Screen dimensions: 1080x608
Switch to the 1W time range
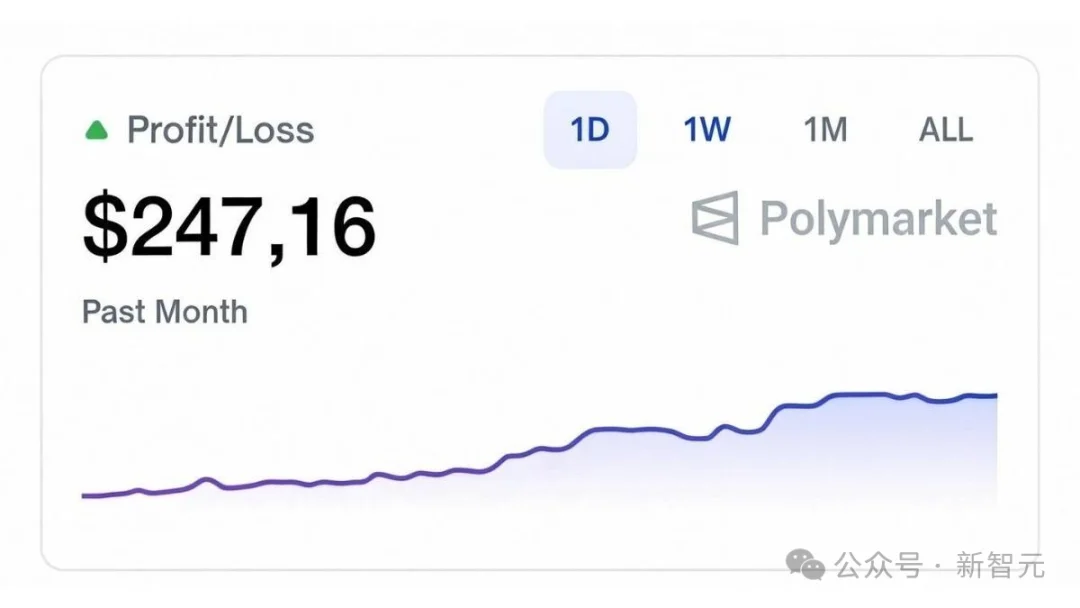tap(706, 130)
